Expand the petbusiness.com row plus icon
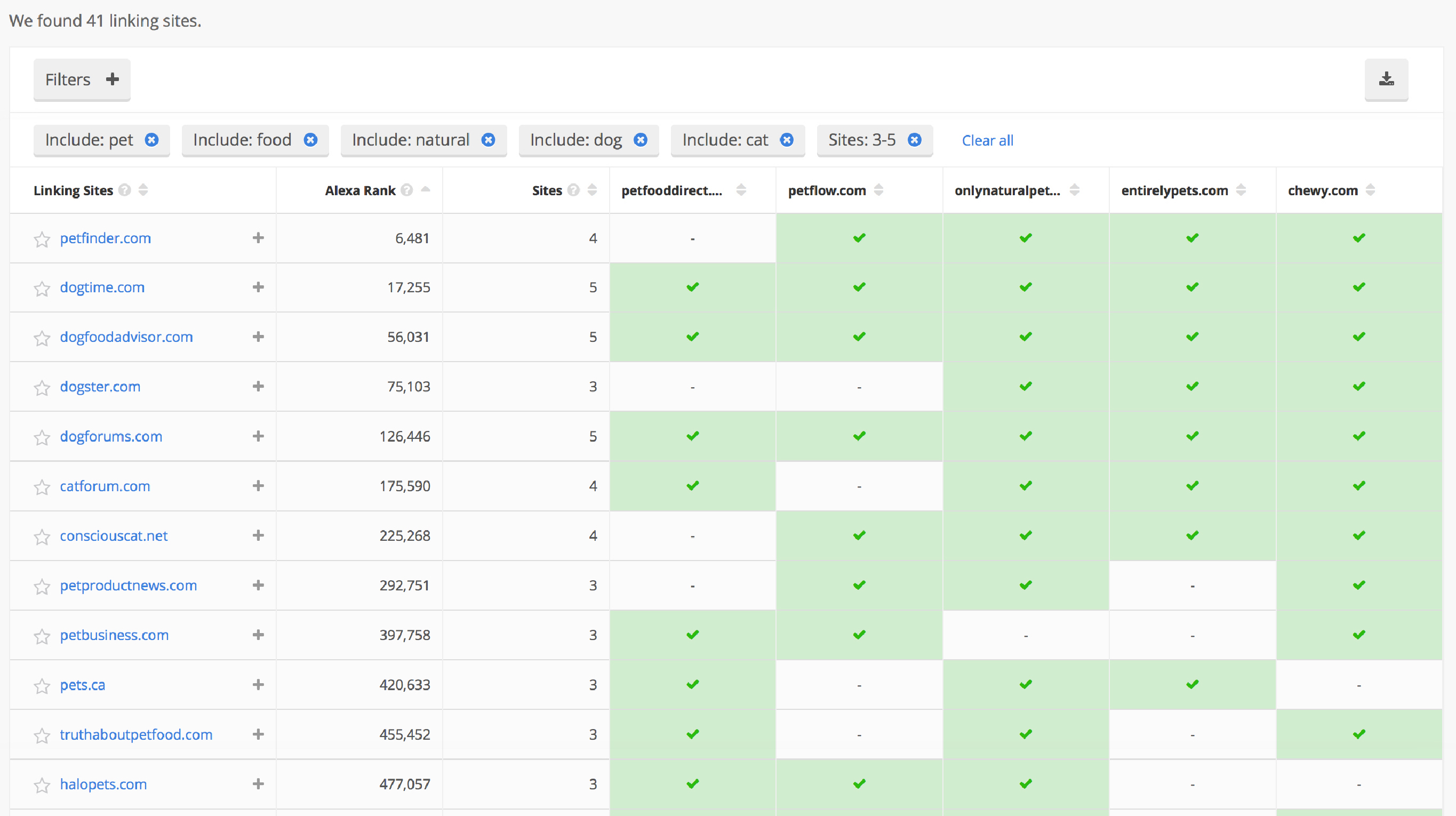Viewport: 1456px width, 816px height. [258, 635]
